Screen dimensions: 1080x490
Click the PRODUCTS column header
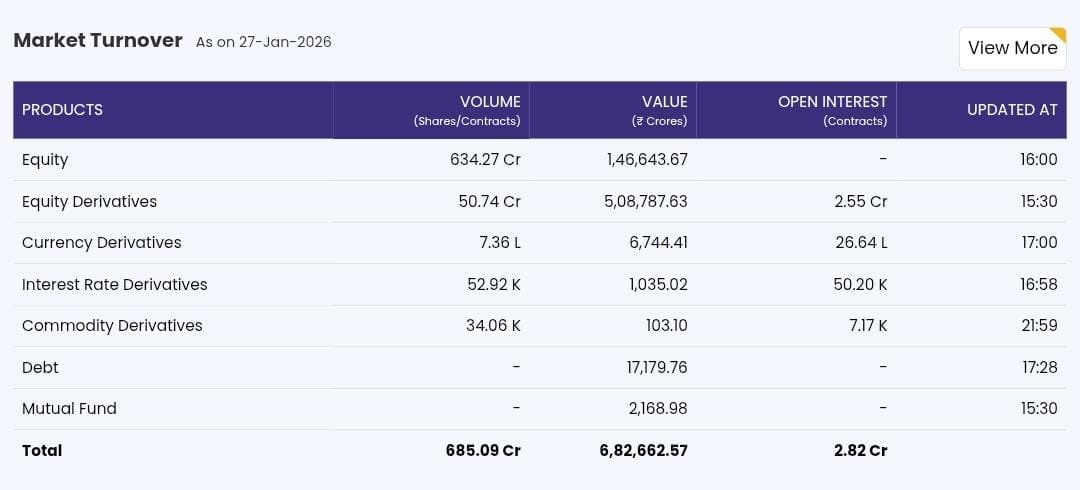[62, 110]
